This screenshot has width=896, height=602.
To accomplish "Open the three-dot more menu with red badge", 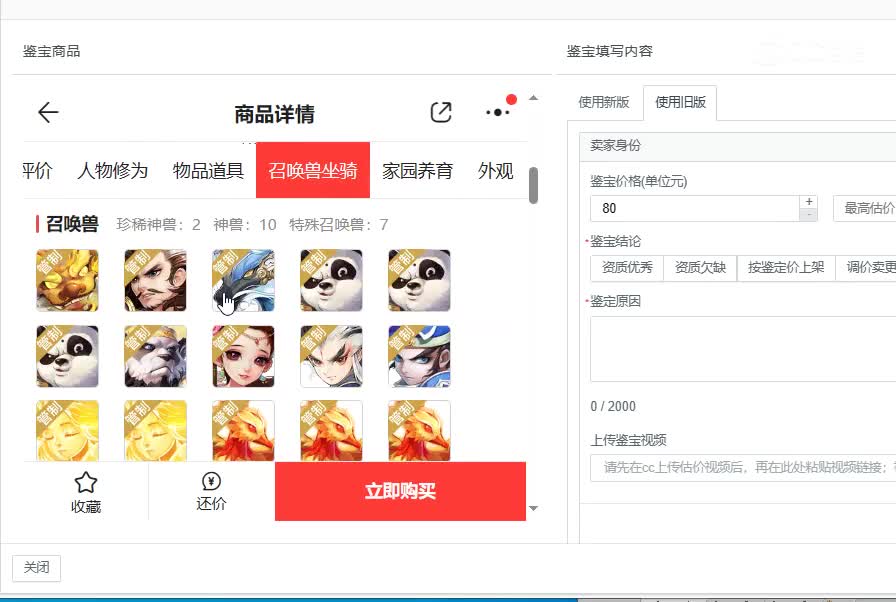I will pos(498,112).
